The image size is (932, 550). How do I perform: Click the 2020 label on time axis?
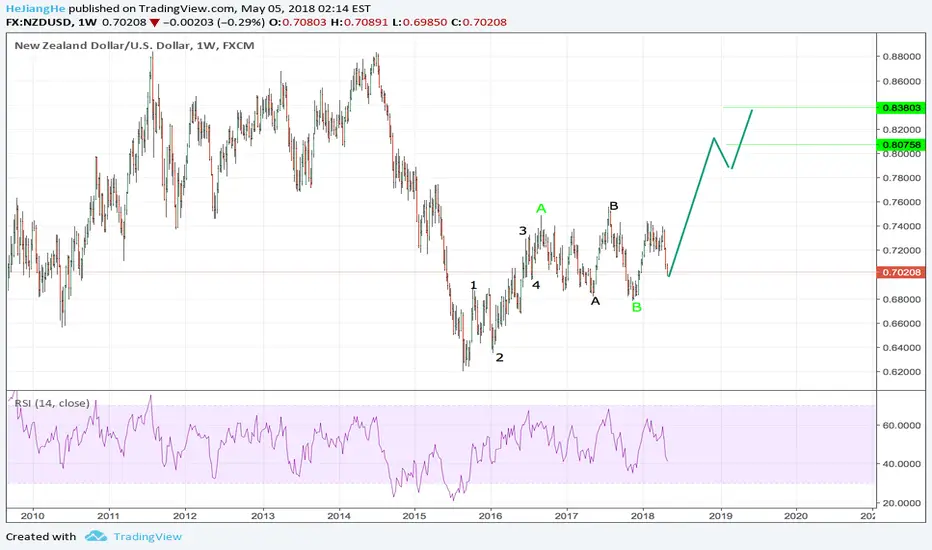796,516
